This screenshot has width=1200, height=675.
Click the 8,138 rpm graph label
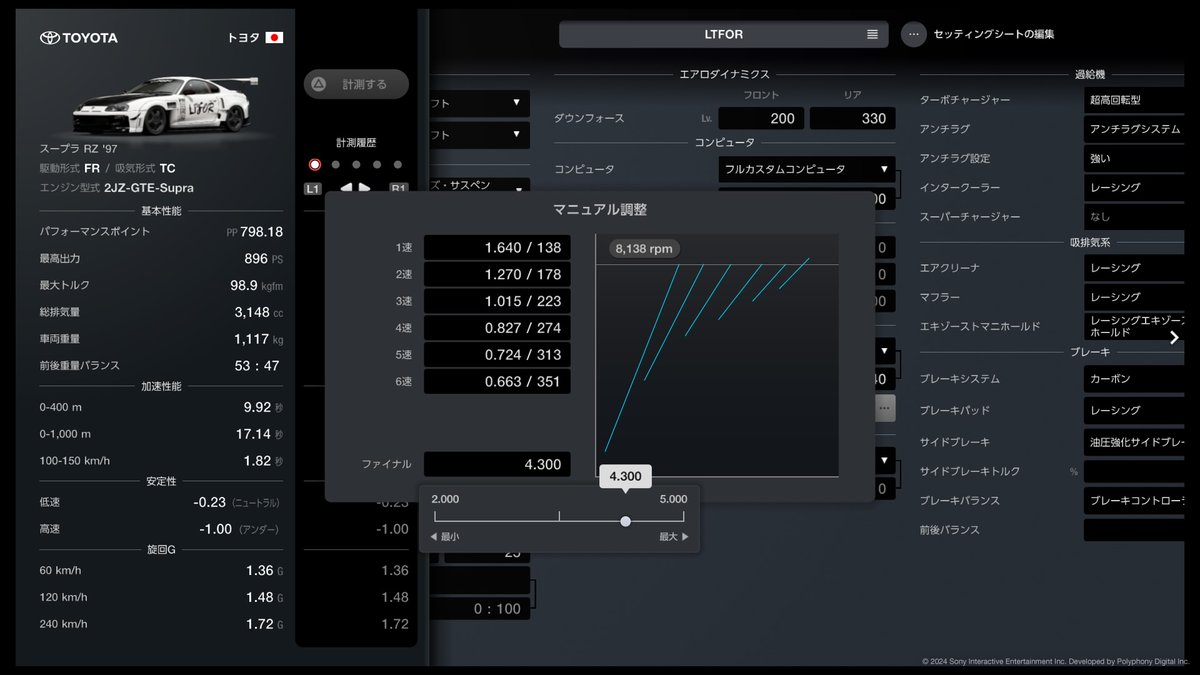(645, 247)
